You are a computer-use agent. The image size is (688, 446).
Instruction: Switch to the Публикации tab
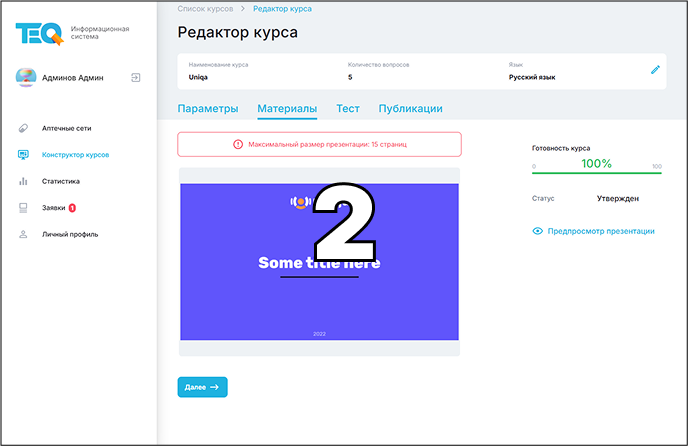click(410, 109)
